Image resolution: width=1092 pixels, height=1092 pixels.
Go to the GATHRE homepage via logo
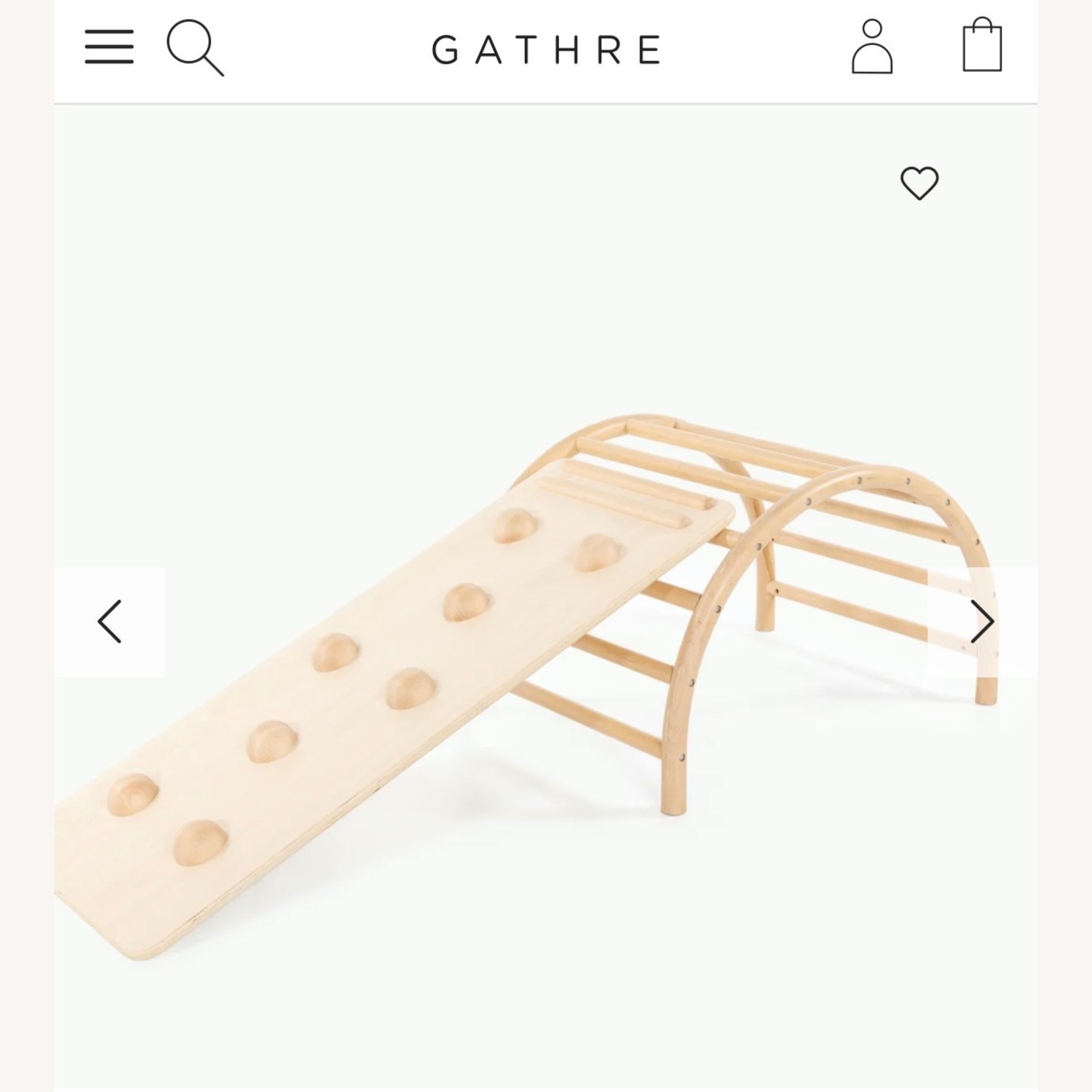(x=546, y=50)
